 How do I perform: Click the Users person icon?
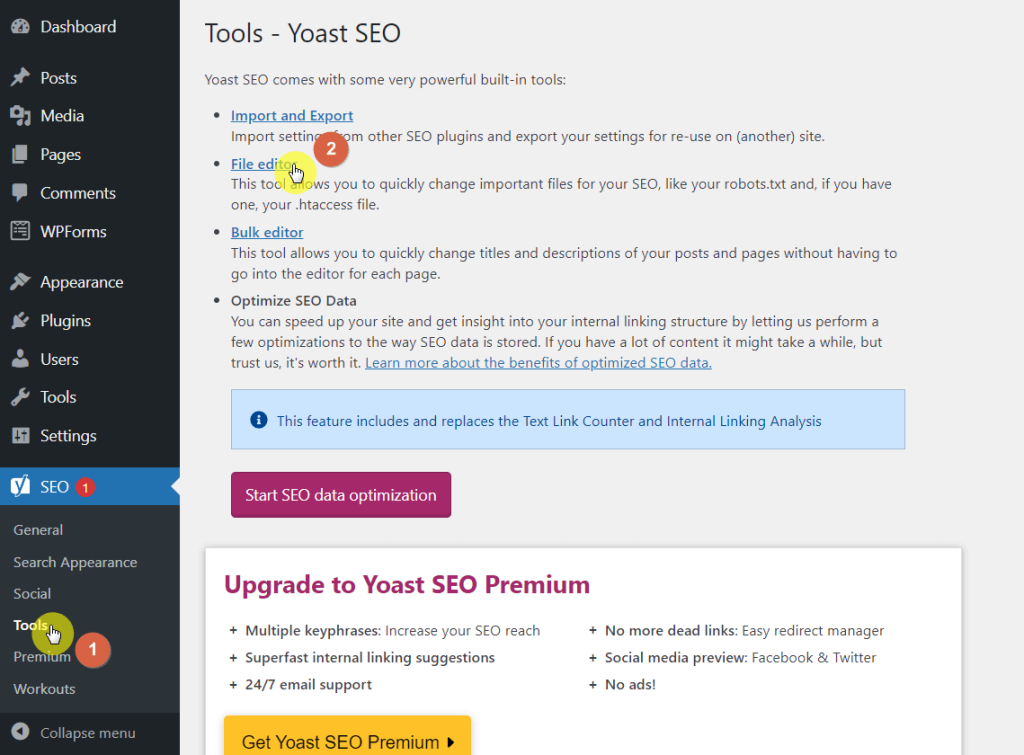pos(20,359)
